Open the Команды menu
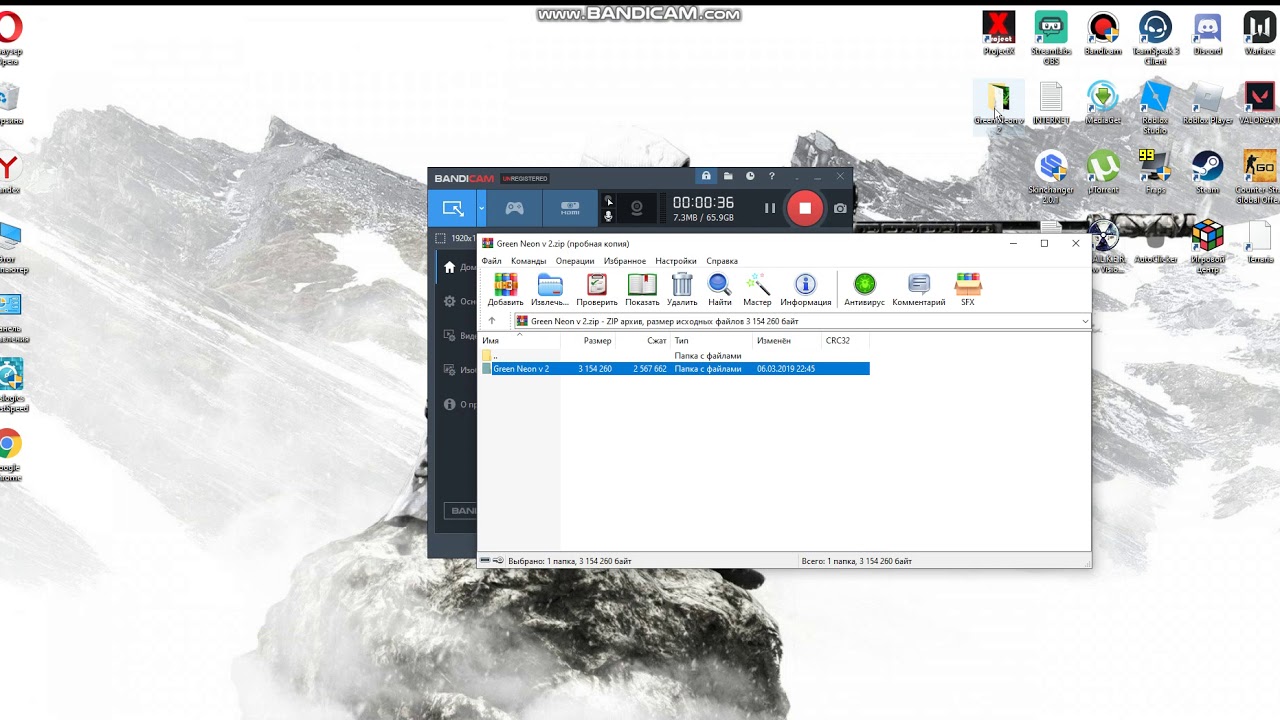 [528, 261]
